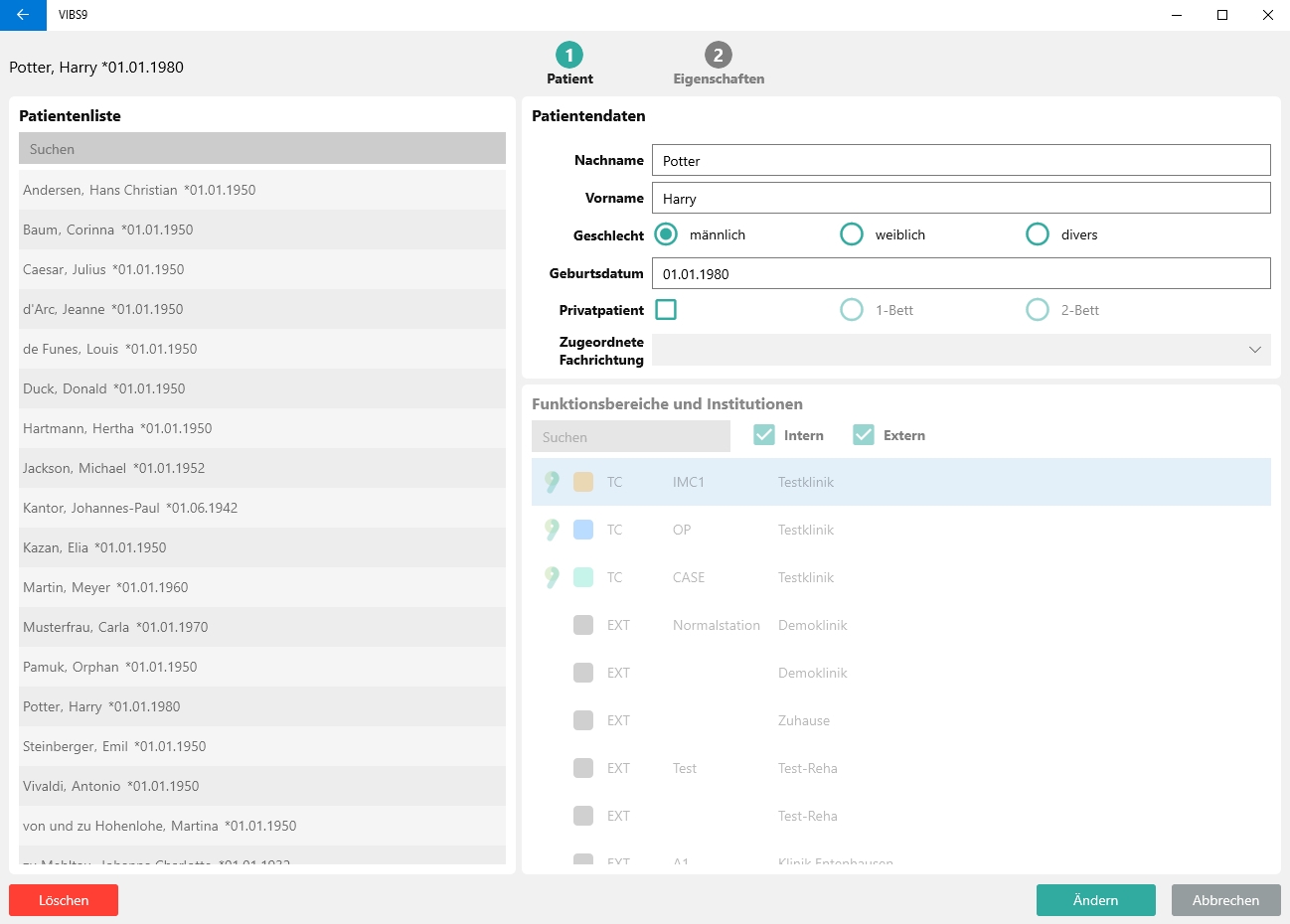Click into the Vorname field

point(961,198)
